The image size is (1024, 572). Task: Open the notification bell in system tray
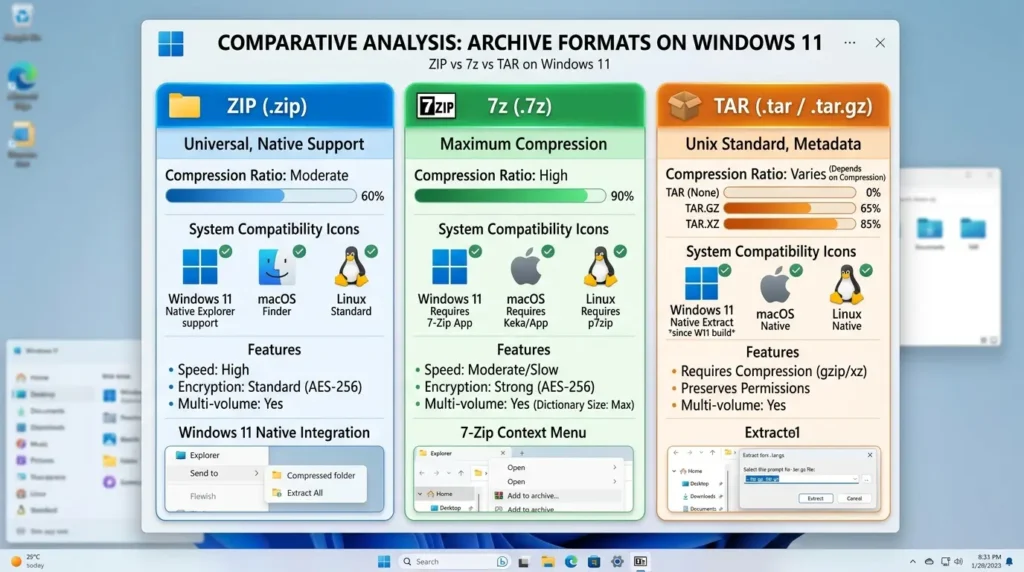(1010, 562)
